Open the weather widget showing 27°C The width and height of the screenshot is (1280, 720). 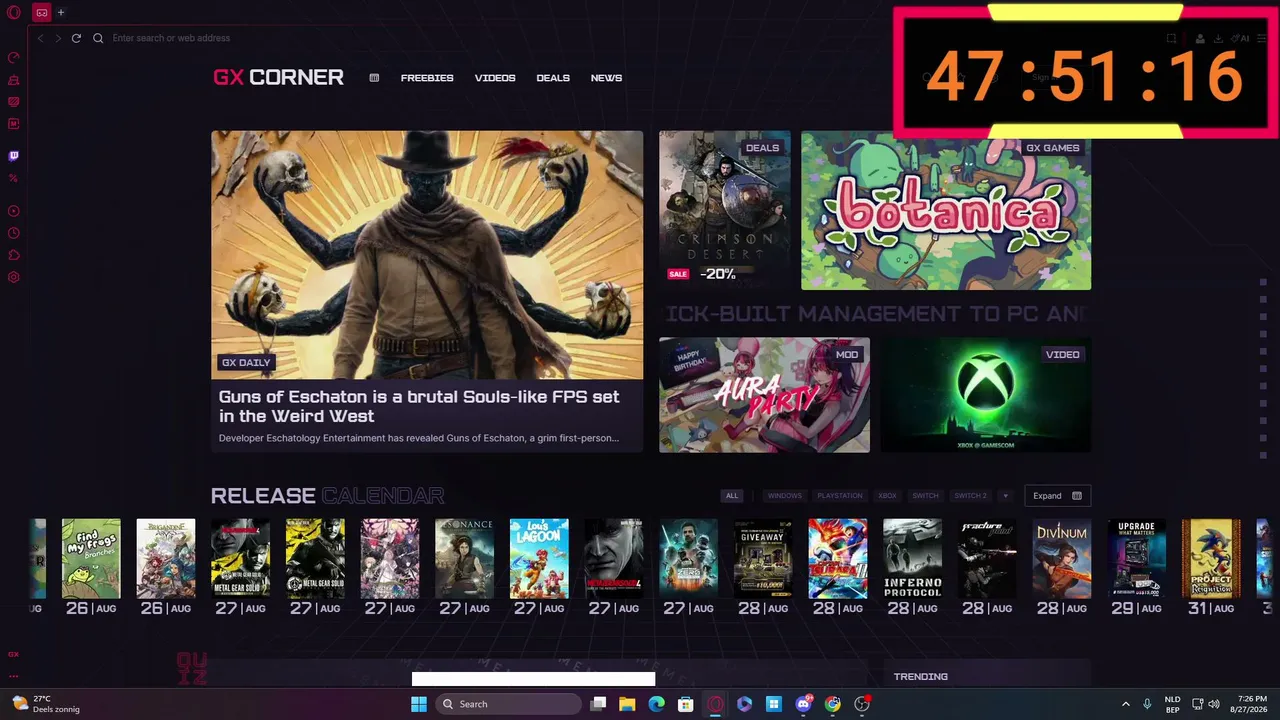click(45, 704)
